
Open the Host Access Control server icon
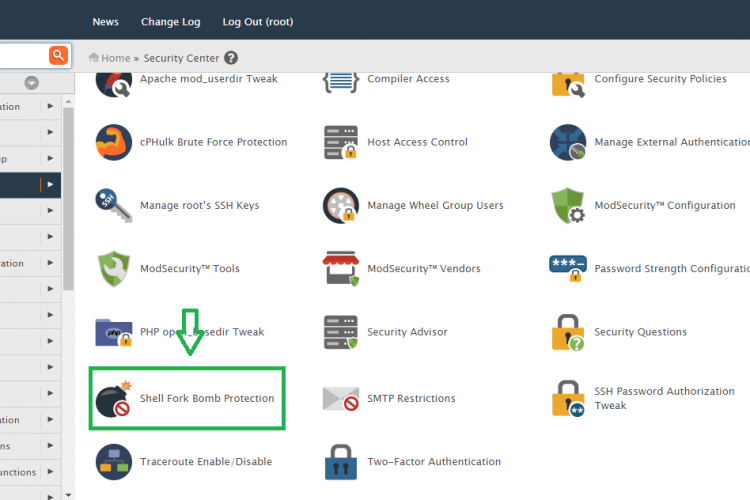pos(341,142)
